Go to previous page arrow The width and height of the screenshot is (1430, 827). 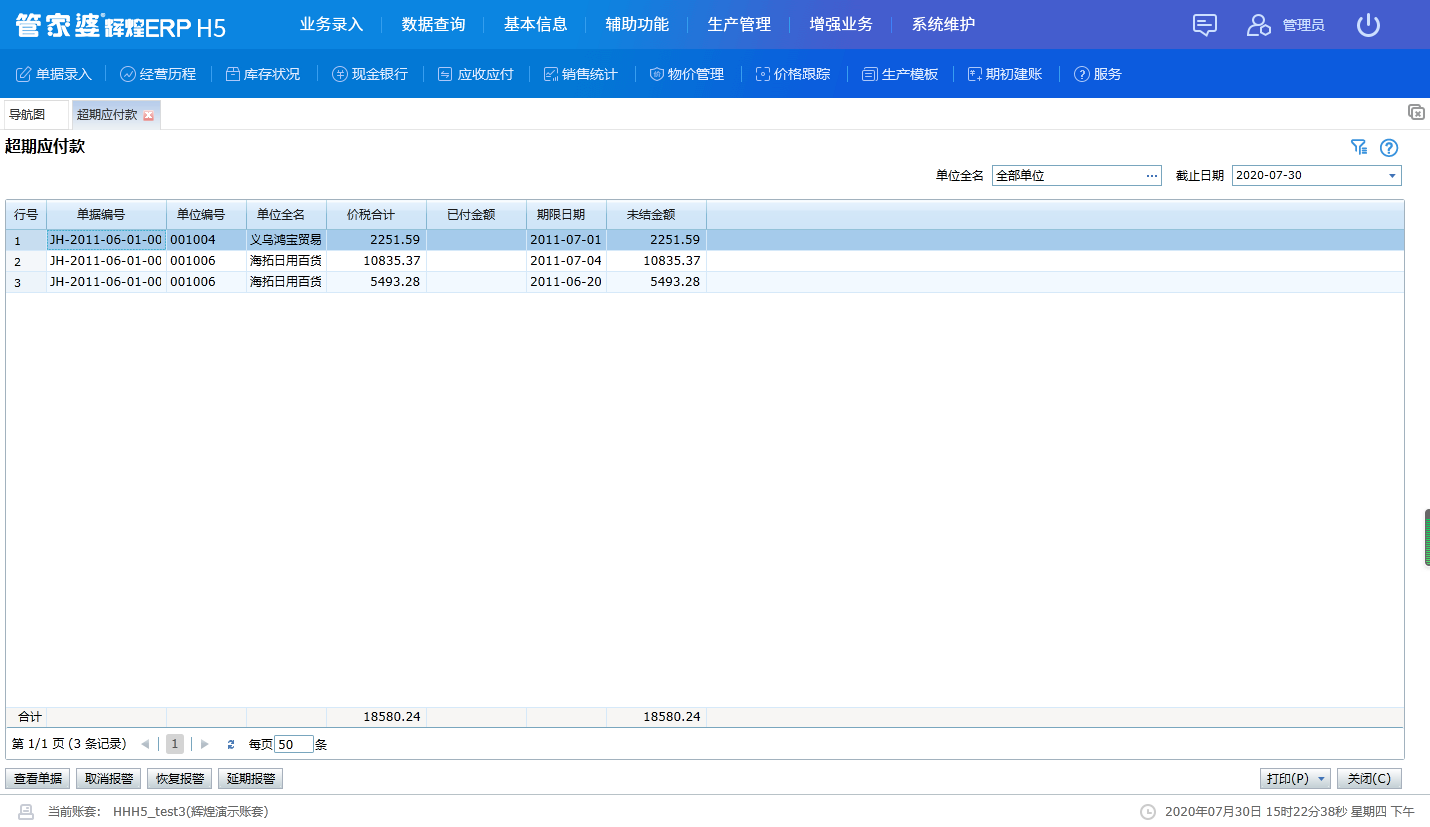[x=145, y=744]
